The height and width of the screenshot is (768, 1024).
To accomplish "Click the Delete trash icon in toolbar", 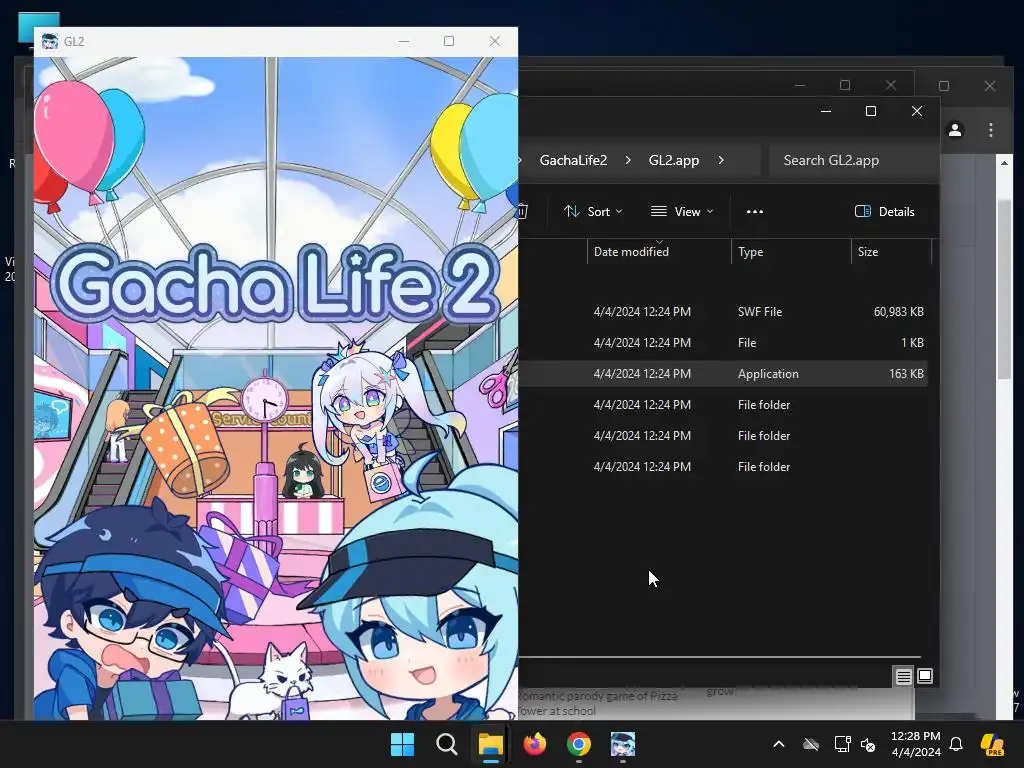I will [x=522, y=212].
